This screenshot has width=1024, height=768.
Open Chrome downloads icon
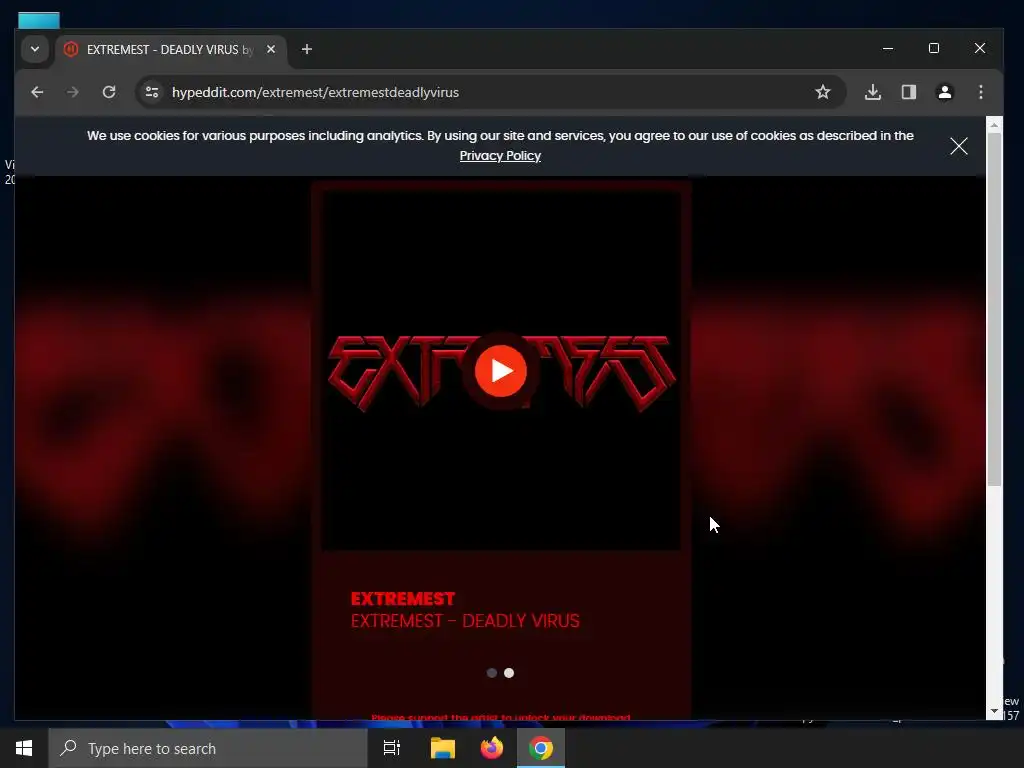[872, 92]
